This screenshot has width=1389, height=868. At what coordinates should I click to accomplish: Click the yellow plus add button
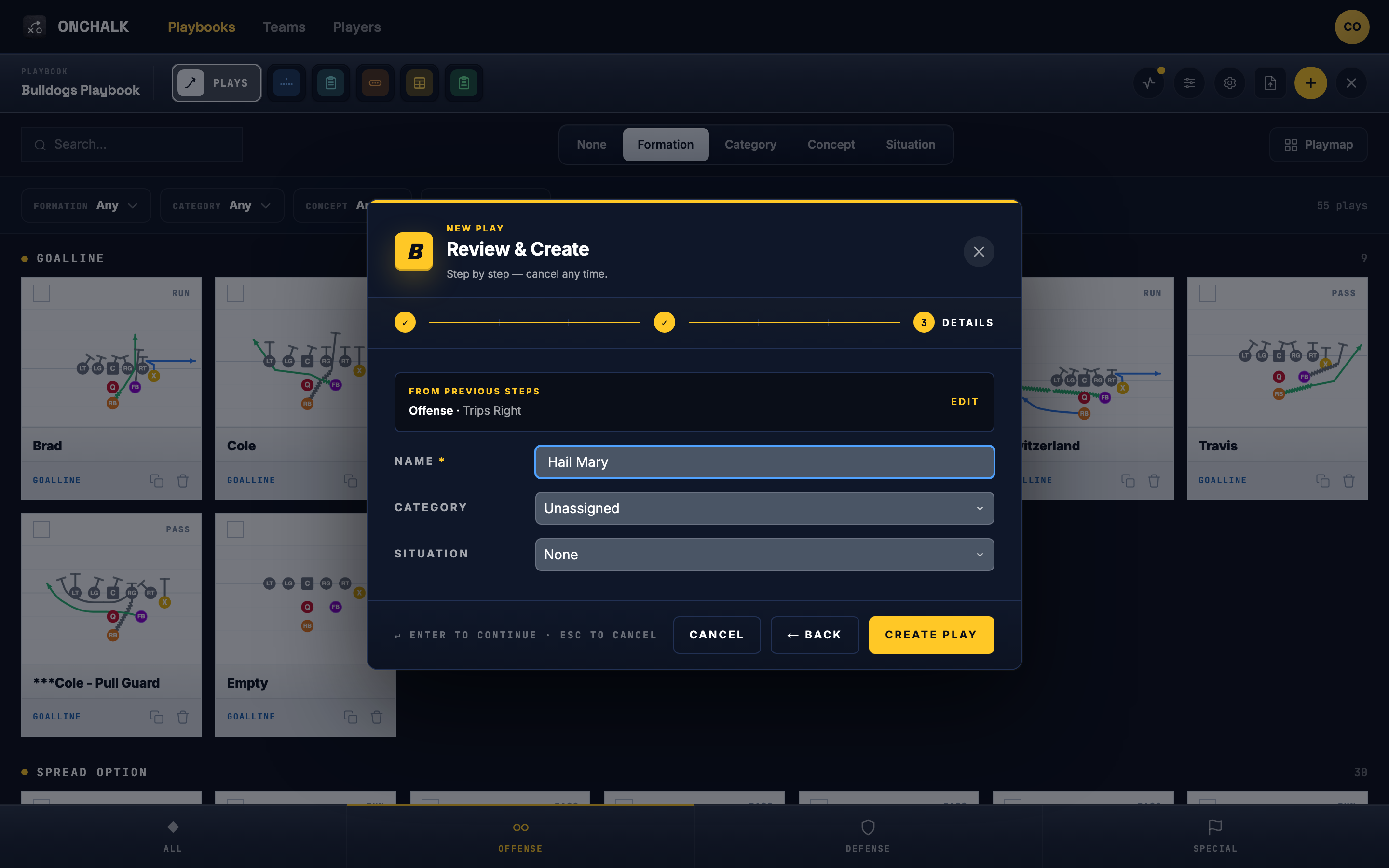1310,83
